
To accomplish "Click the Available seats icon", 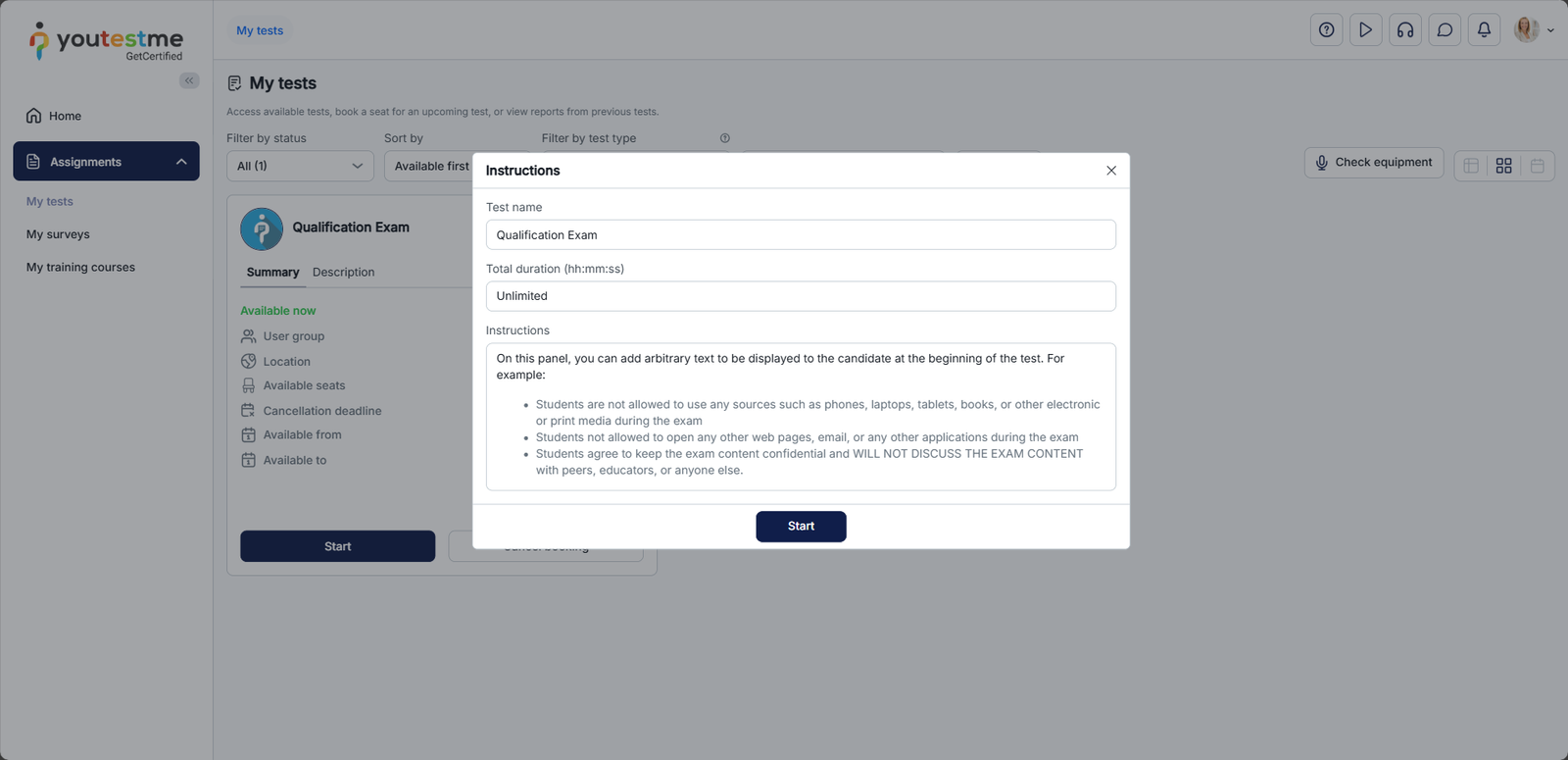I will tap(249, 386).
